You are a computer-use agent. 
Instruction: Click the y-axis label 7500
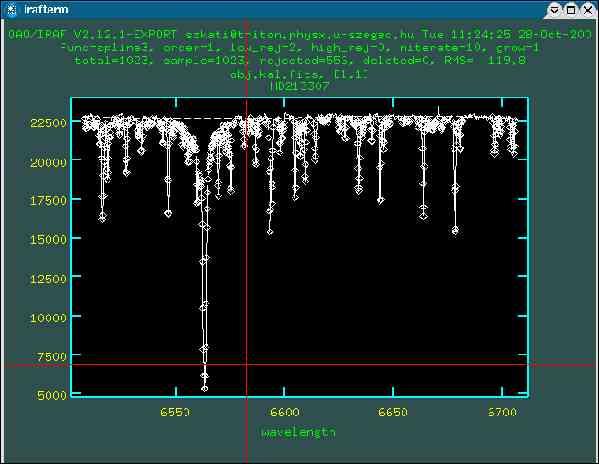tap(52, 357)
